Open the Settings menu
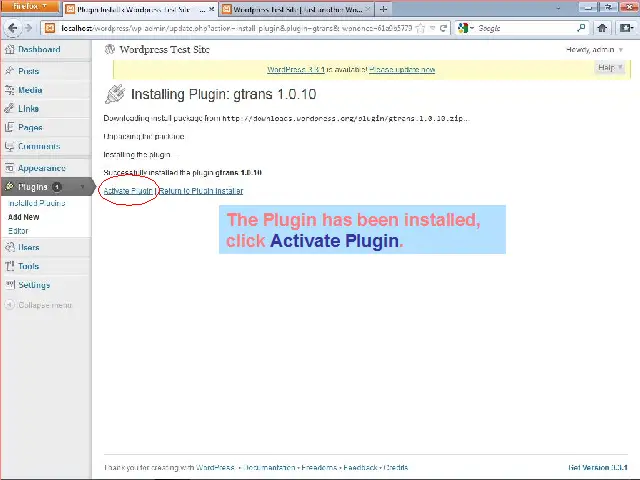The image size is (640, 480). [x=34, y=285]
